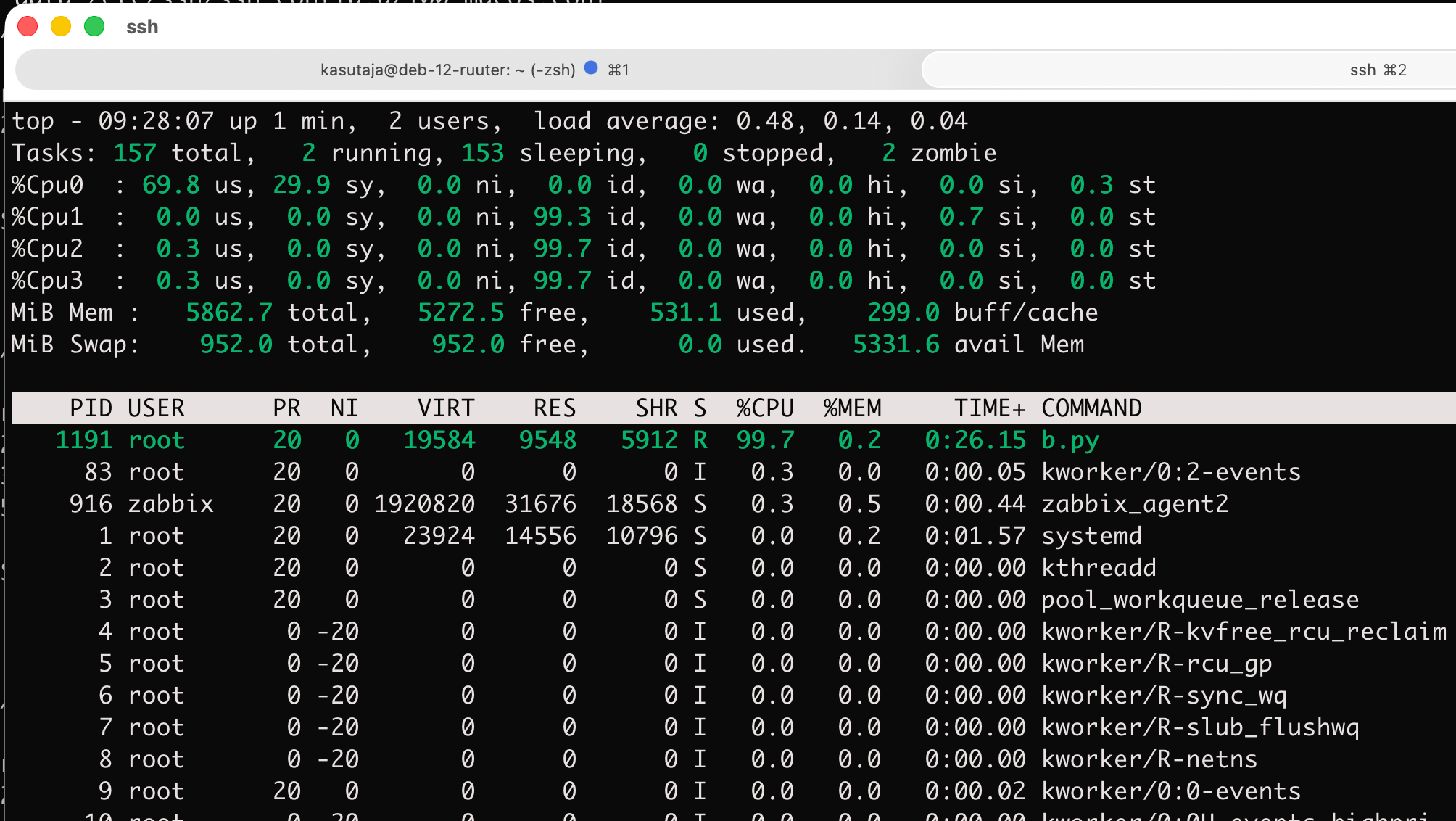1456x821 pixels.
Task: Select the %CPU column header
Action: click(x=765, y=408)
